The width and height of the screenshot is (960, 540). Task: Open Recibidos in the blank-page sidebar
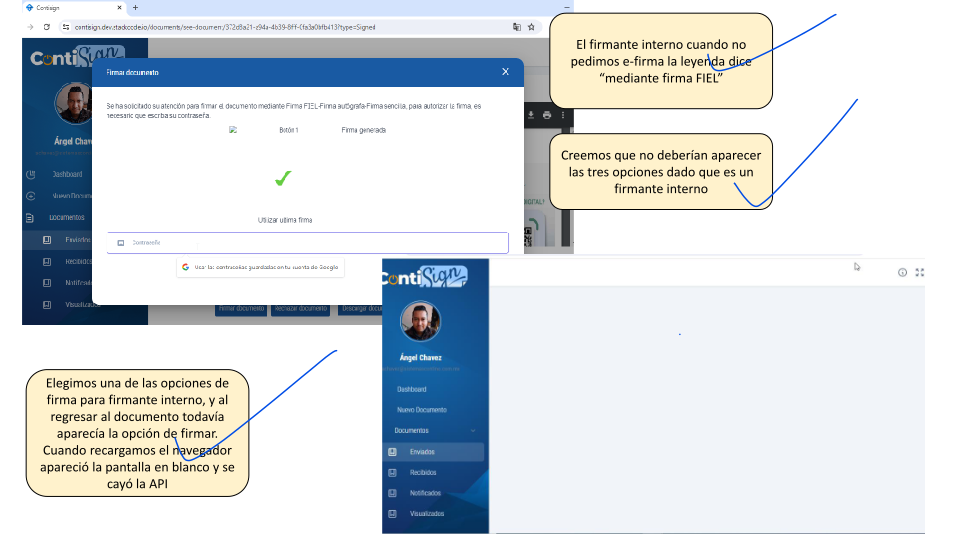[423, 472]
